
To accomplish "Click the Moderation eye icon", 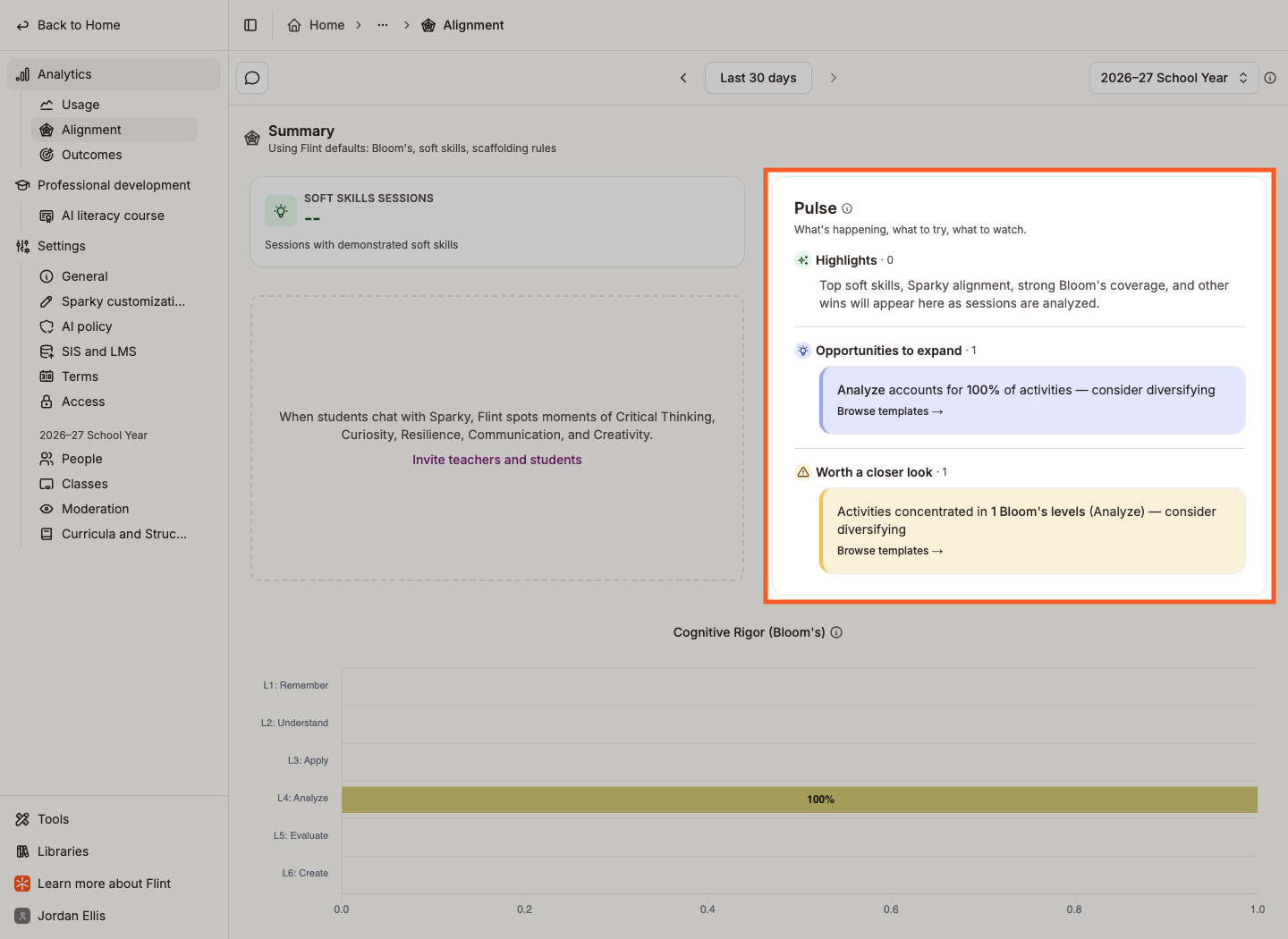I will (x=47, y=509).
